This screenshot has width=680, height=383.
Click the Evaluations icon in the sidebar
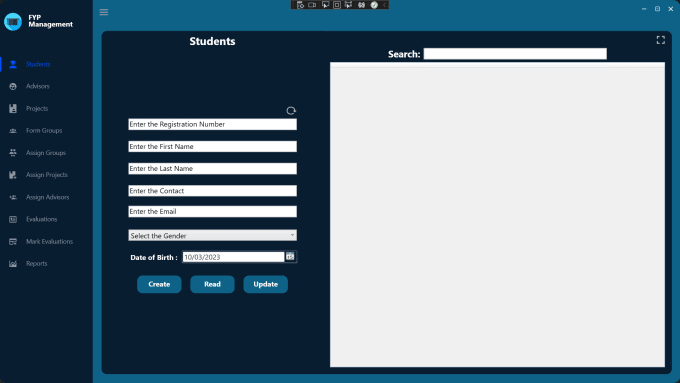(13, 219)
